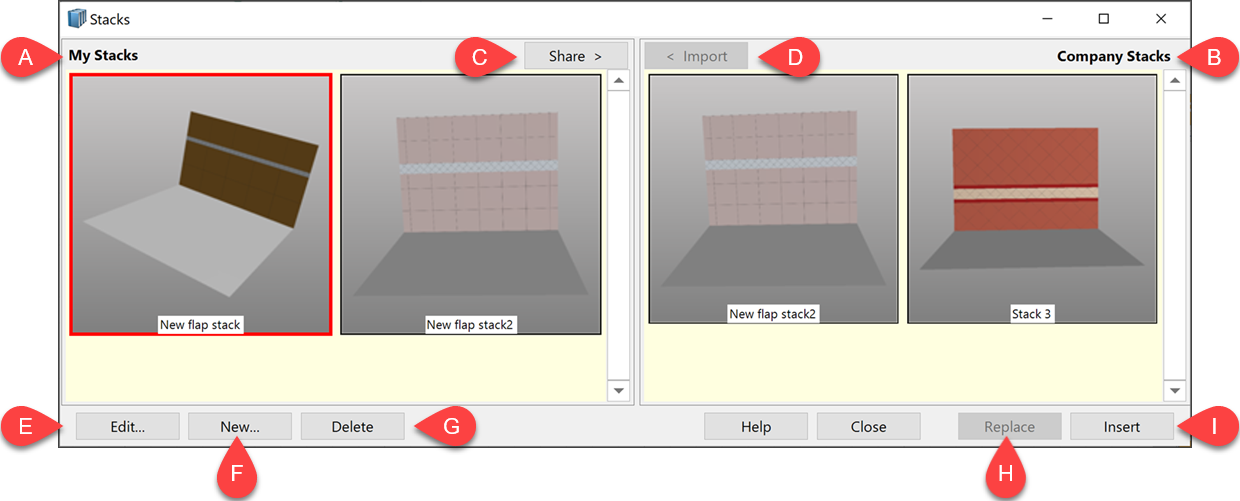1240x501 pixels.
Task: Create a stack with New... button
Action: 240,427
